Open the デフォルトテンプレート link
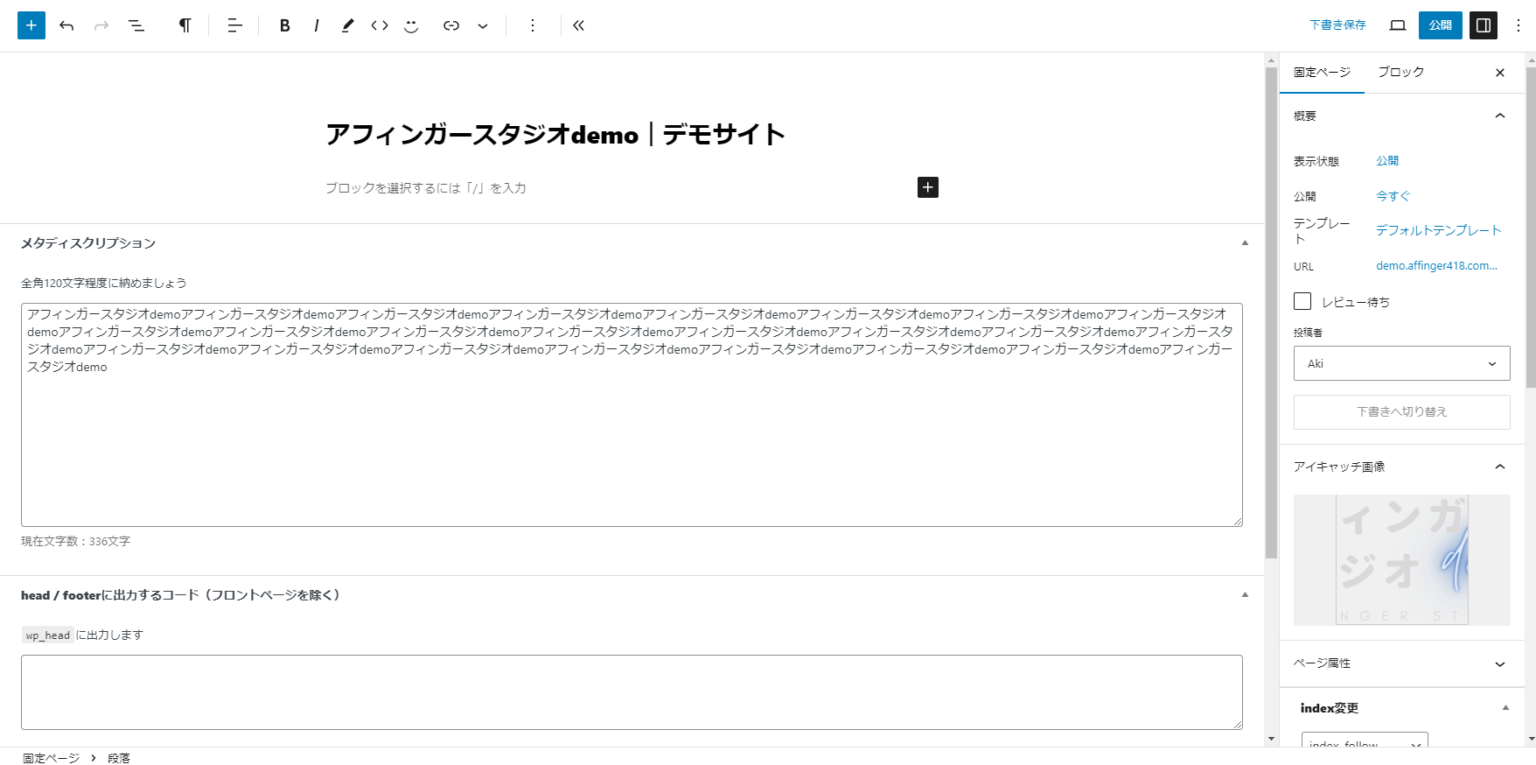Viewport: 1536px width, 765px height. [1438, 230]
